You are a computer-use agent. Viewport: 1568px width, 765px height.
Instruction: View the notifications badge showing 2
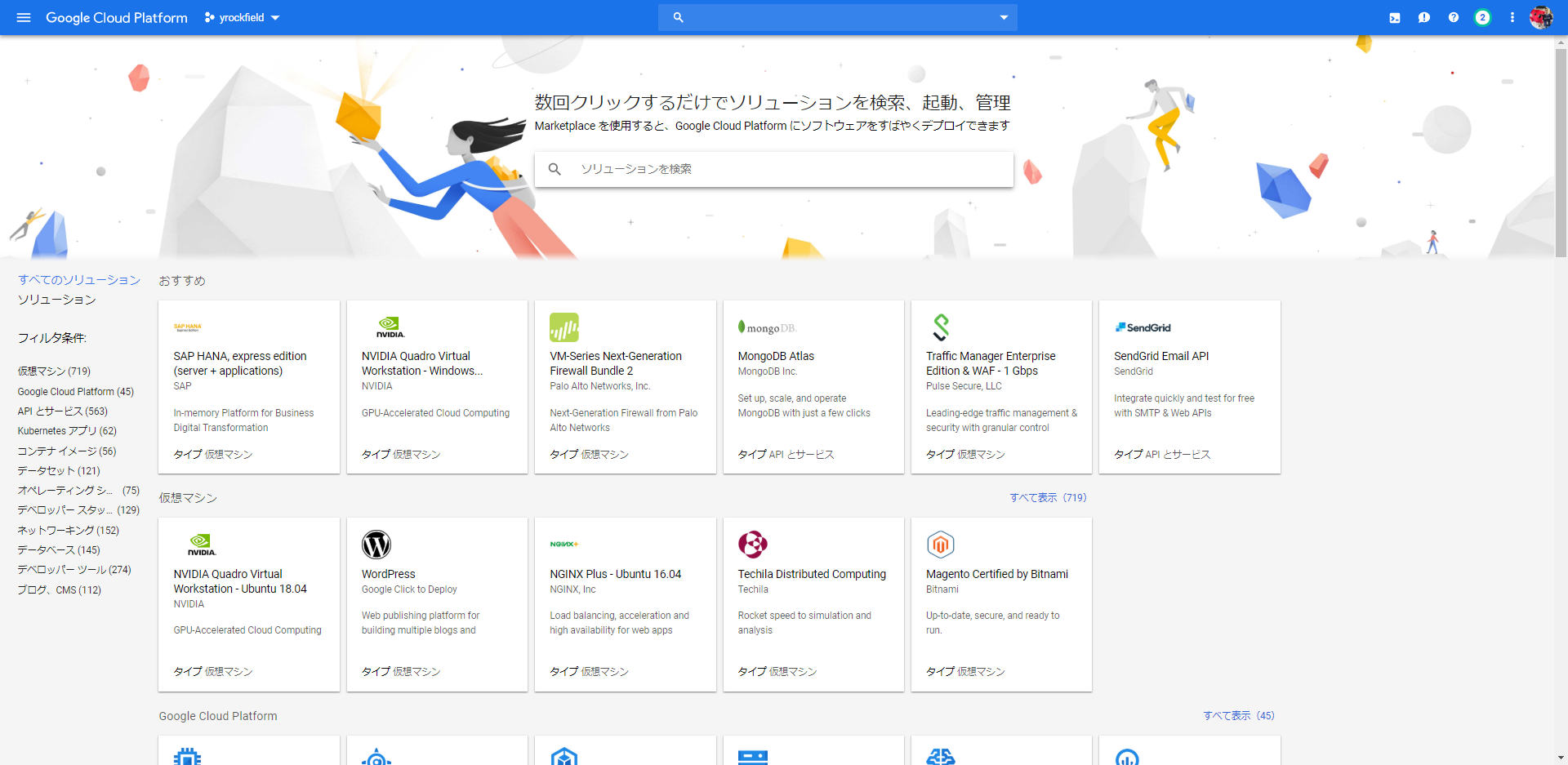coord(1482,17)
